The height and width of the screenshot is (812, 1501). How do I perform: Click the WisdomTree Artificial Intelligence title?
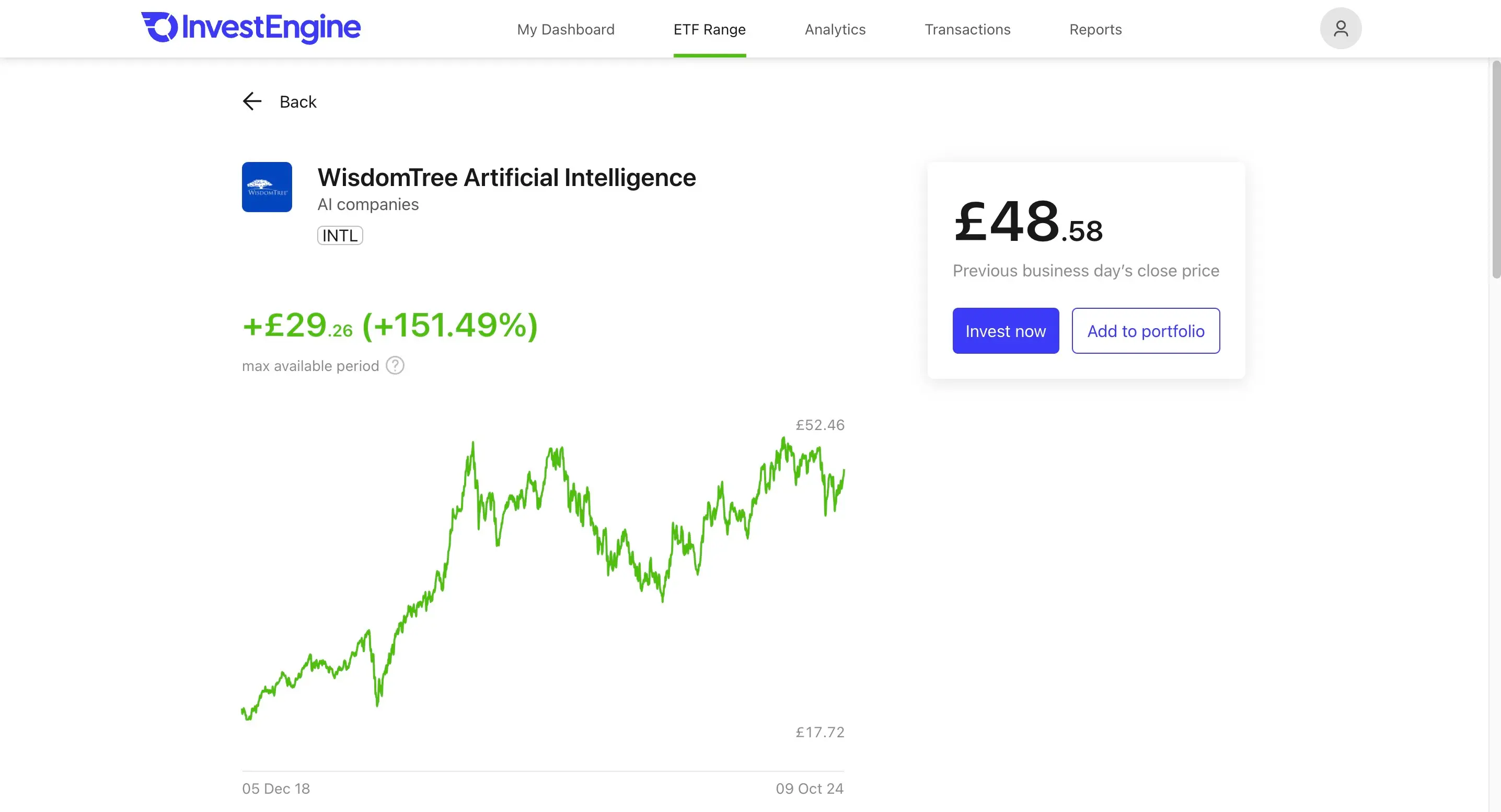[506, 178]
